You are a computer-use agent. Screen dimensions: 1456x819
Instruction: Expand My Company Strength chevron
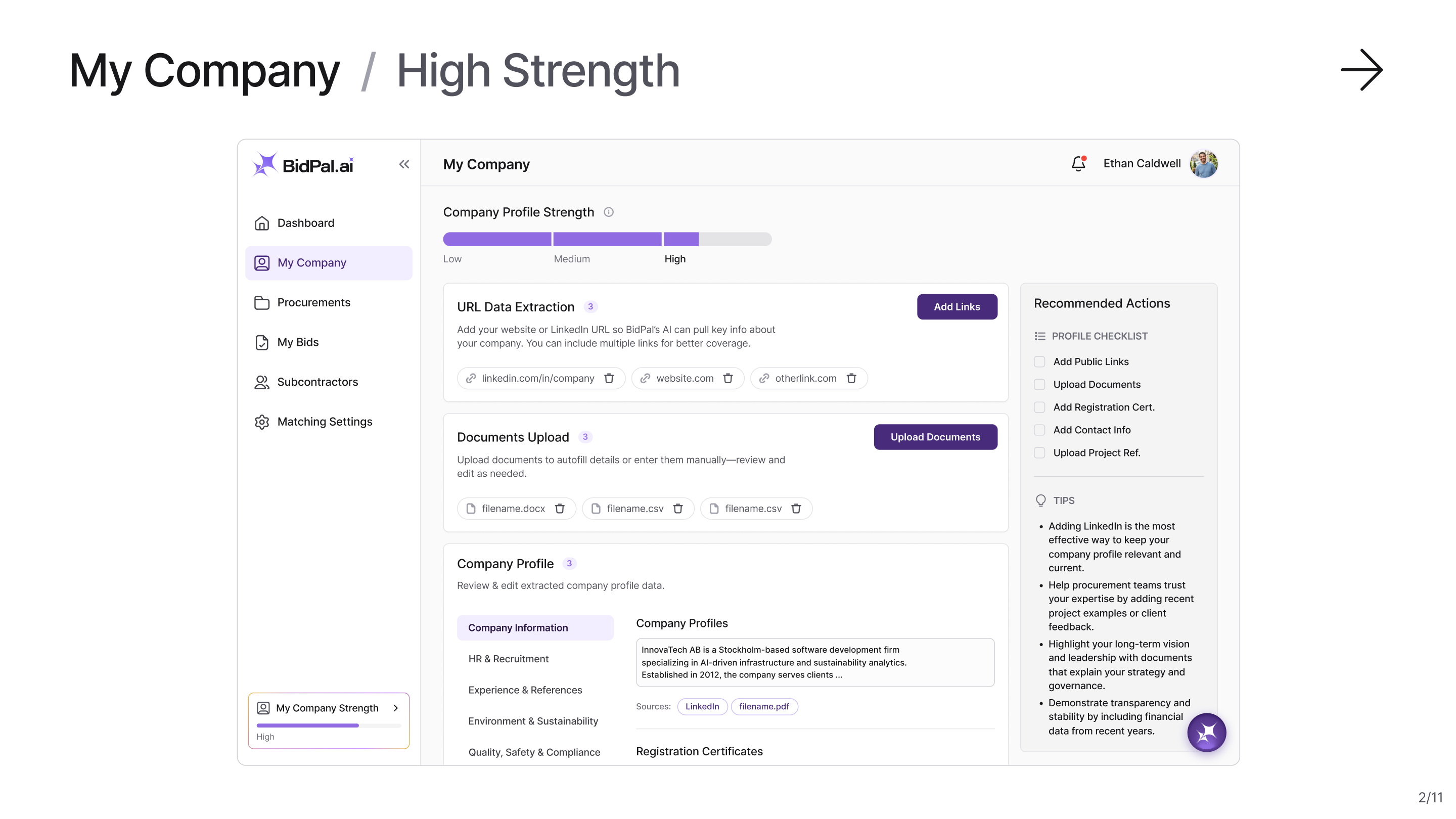click(396, 708)
